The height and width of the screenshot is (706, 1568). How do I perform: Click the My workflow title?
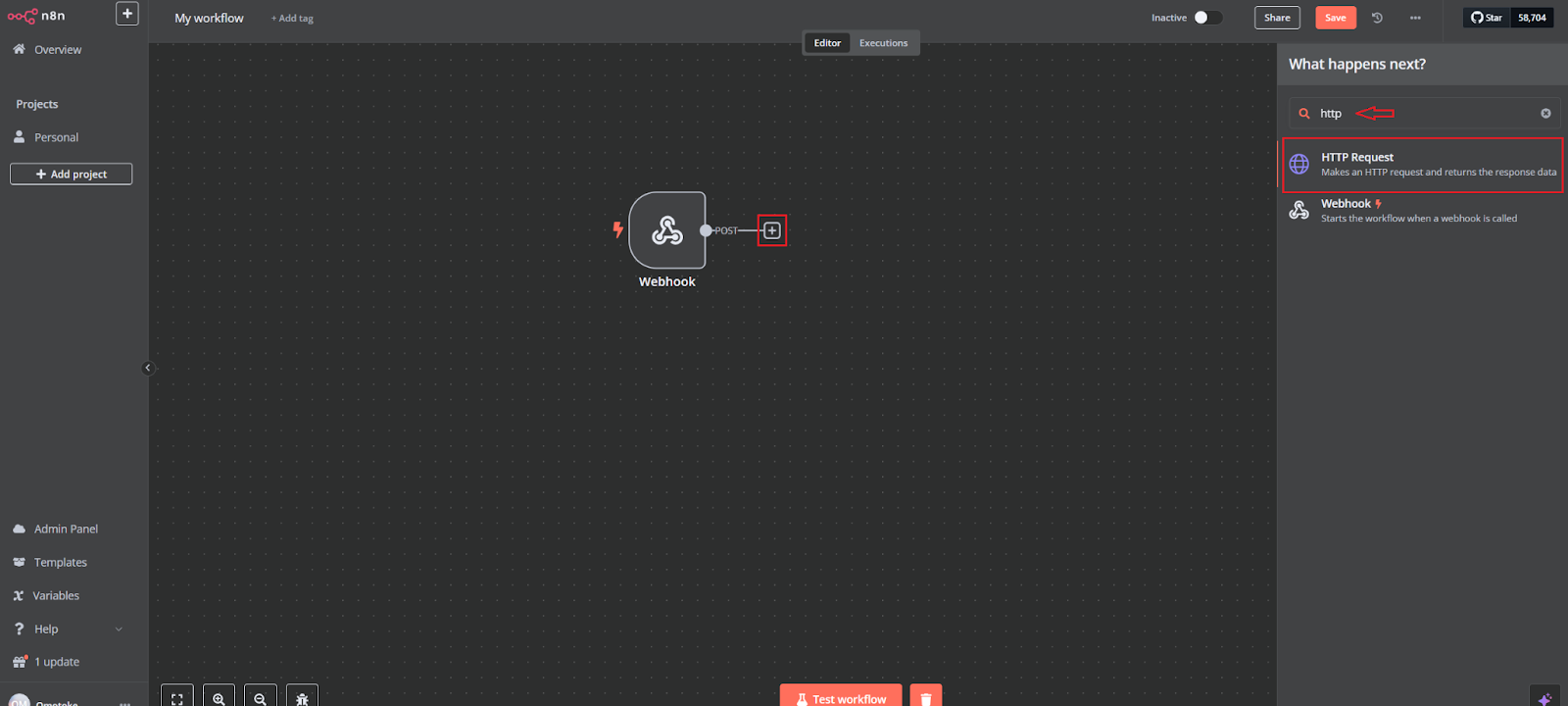209,18
